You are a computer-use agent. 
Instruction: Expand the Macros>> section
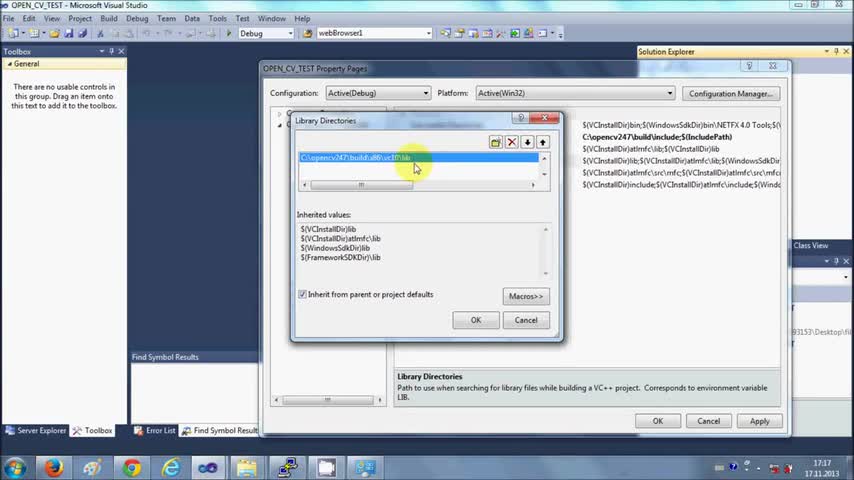tap(526, 296)
